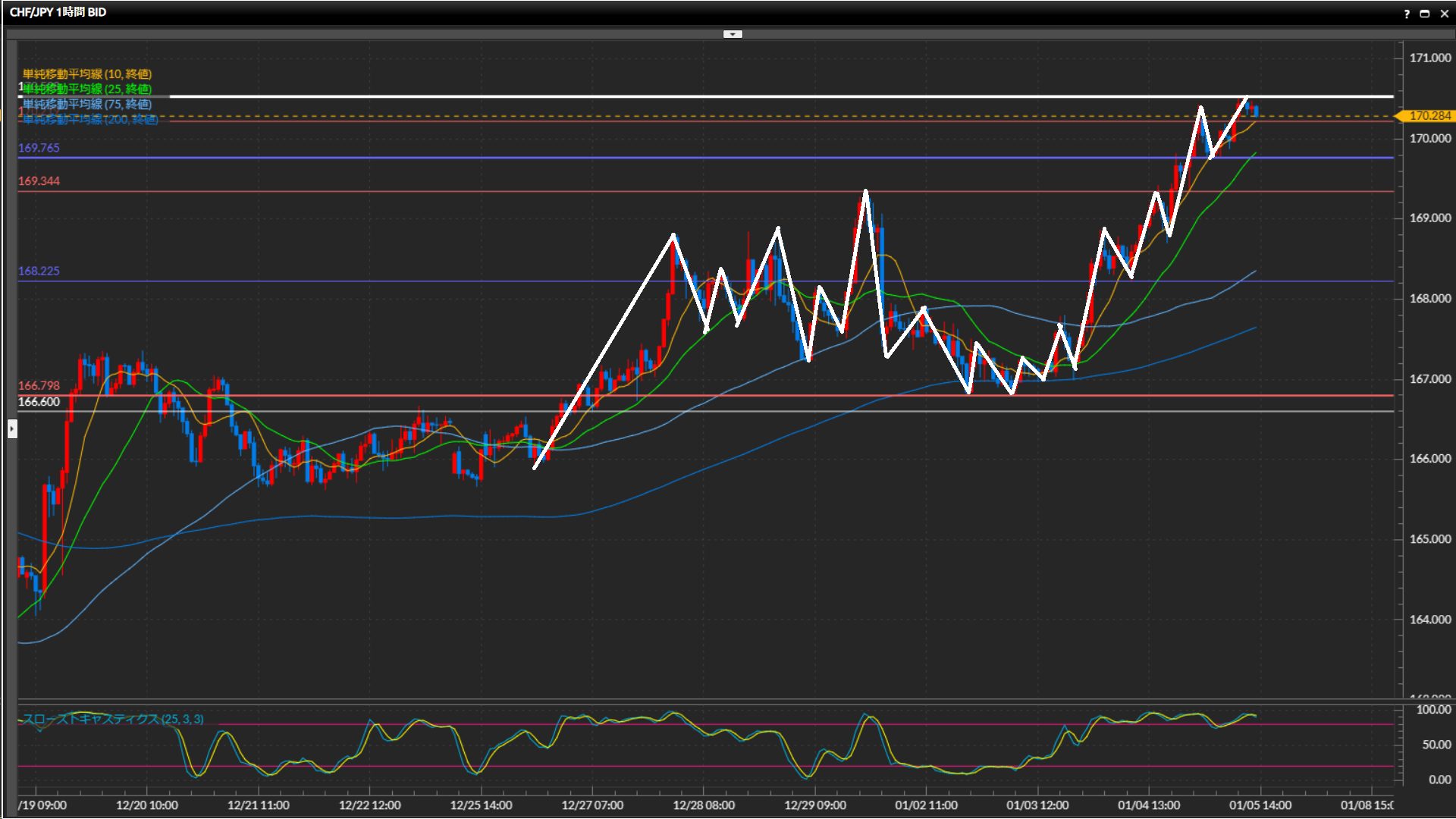
Task: Close the CHF/JPY chart window
Action: (x=1444, y=14)
